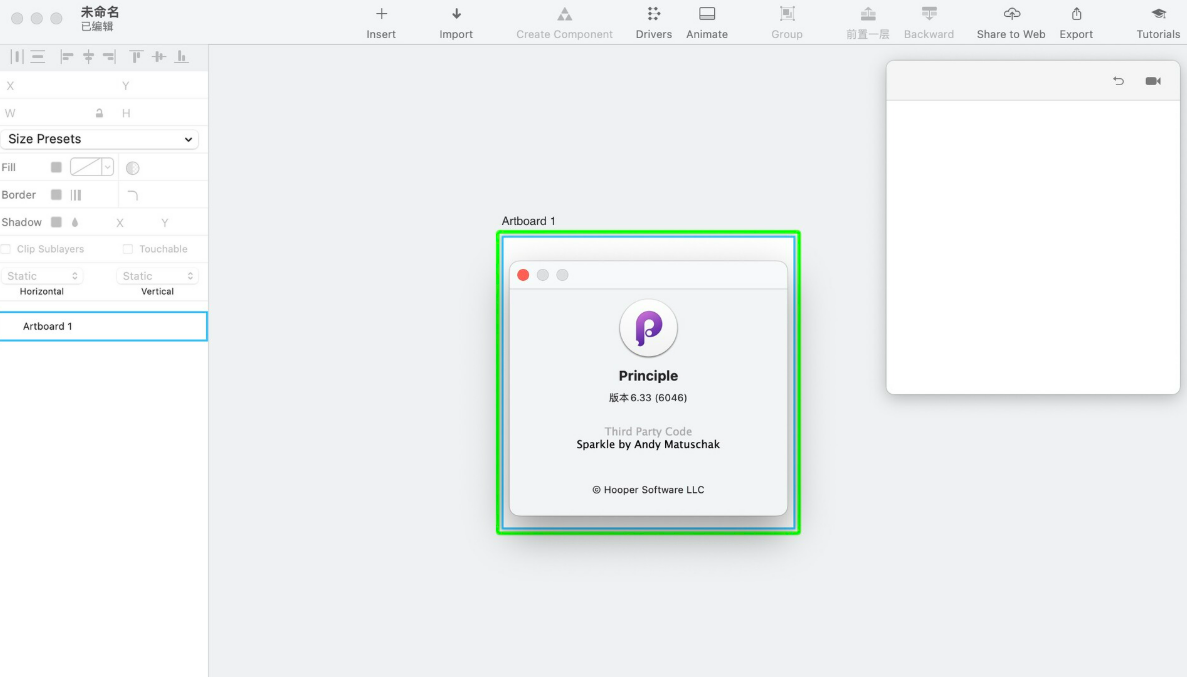
Task: Open the Drivers panel
Action: [653, 23]
